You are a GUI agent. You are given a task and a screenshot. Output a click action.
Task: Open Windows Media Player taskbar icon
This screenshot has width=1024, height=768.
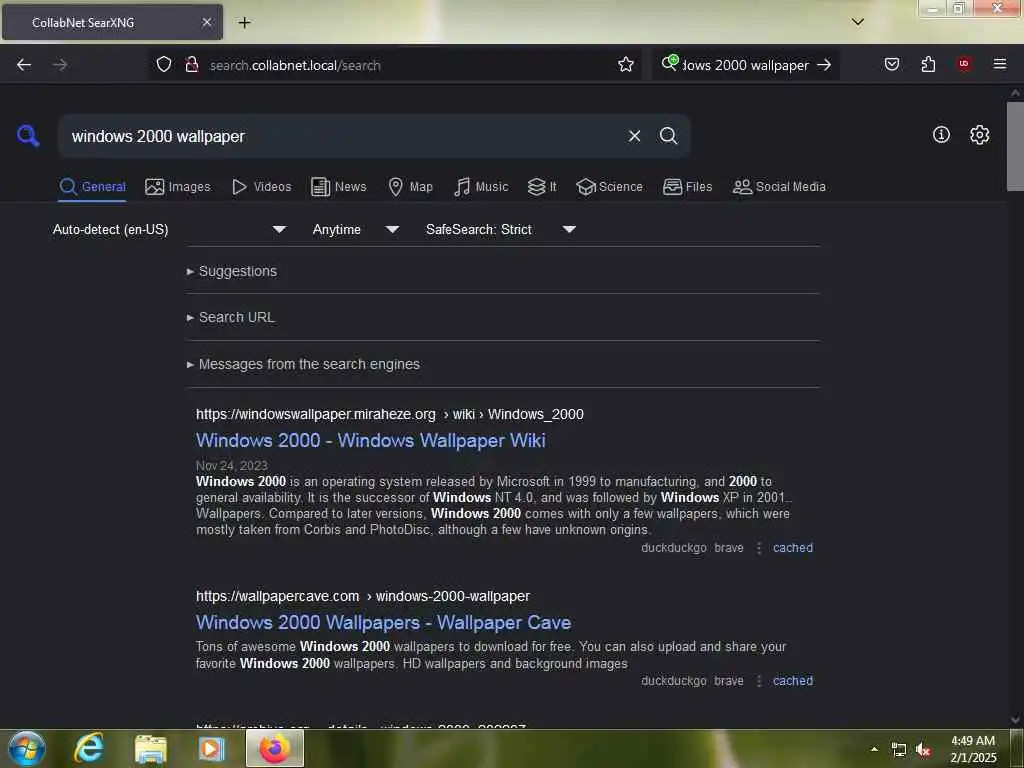(x=212, y=748)
